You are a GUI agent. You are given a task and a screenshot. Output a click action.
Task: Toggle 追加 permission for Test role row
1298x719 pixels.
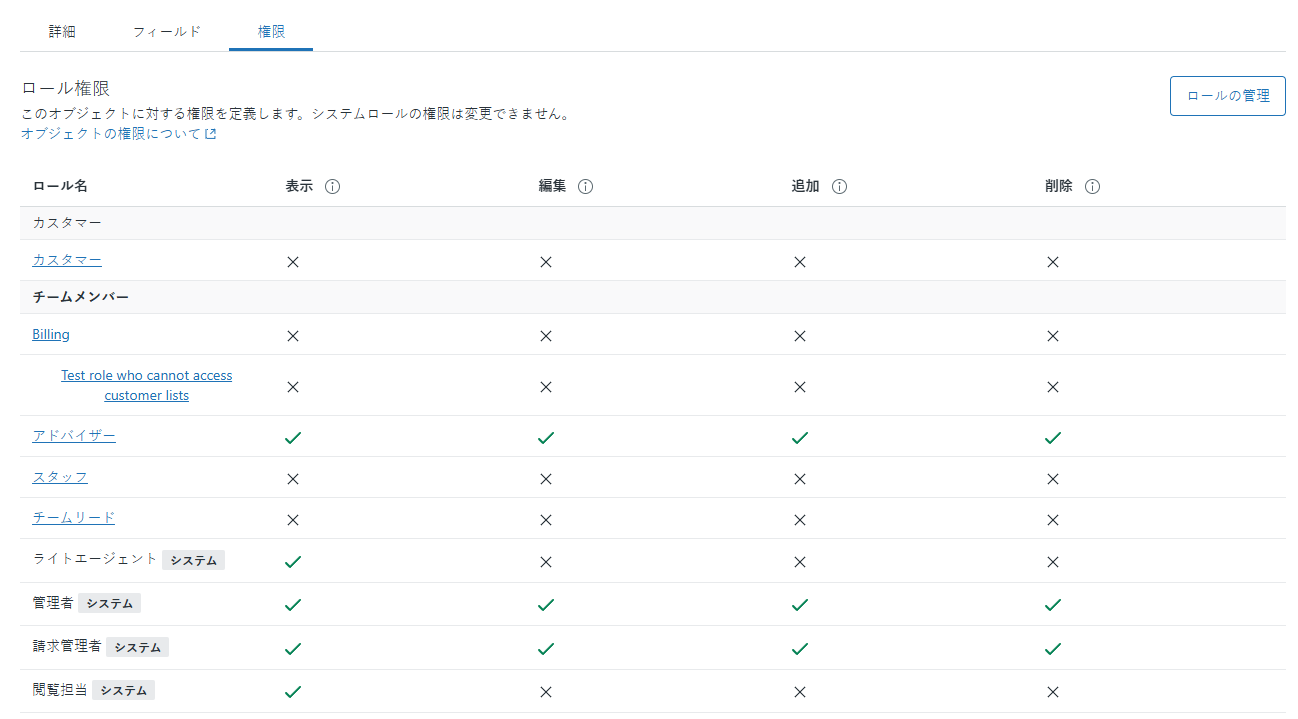point(799,387)
